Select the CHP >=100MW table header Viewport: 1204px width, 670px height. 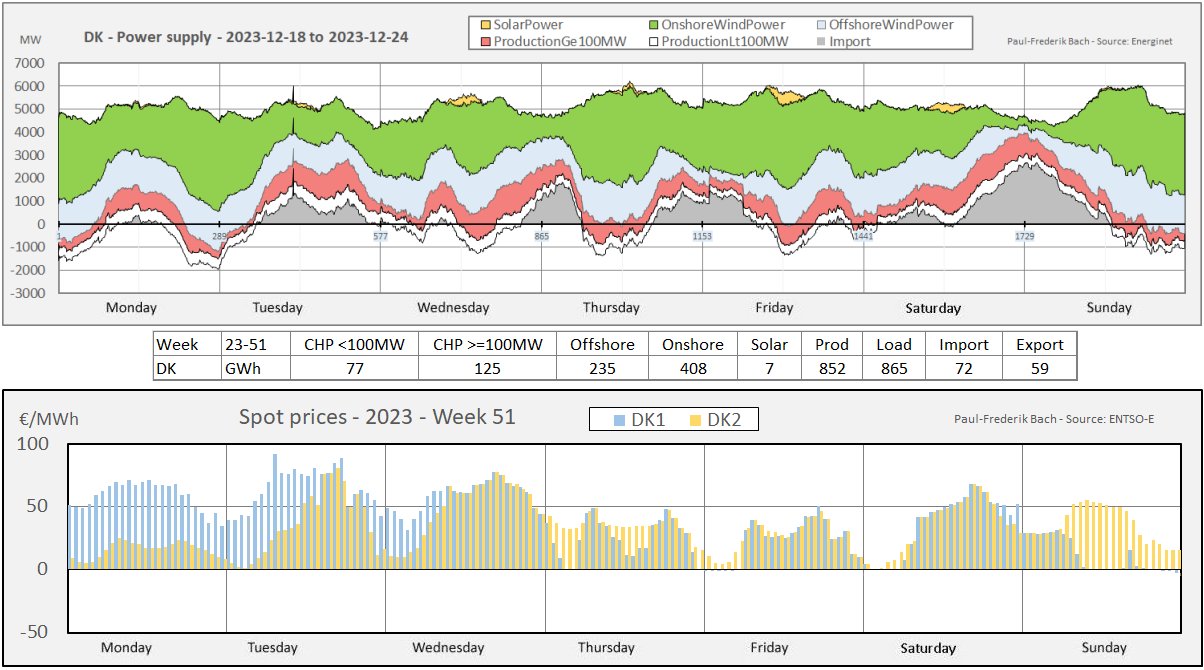(x=487, y=344)
